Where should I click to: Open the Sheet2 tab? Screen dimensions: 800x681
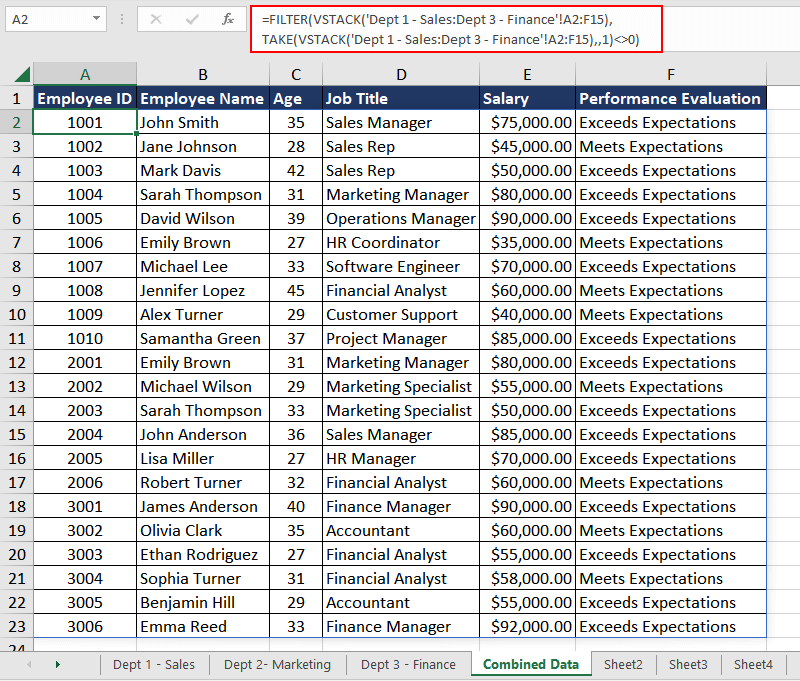pos(623,664)
